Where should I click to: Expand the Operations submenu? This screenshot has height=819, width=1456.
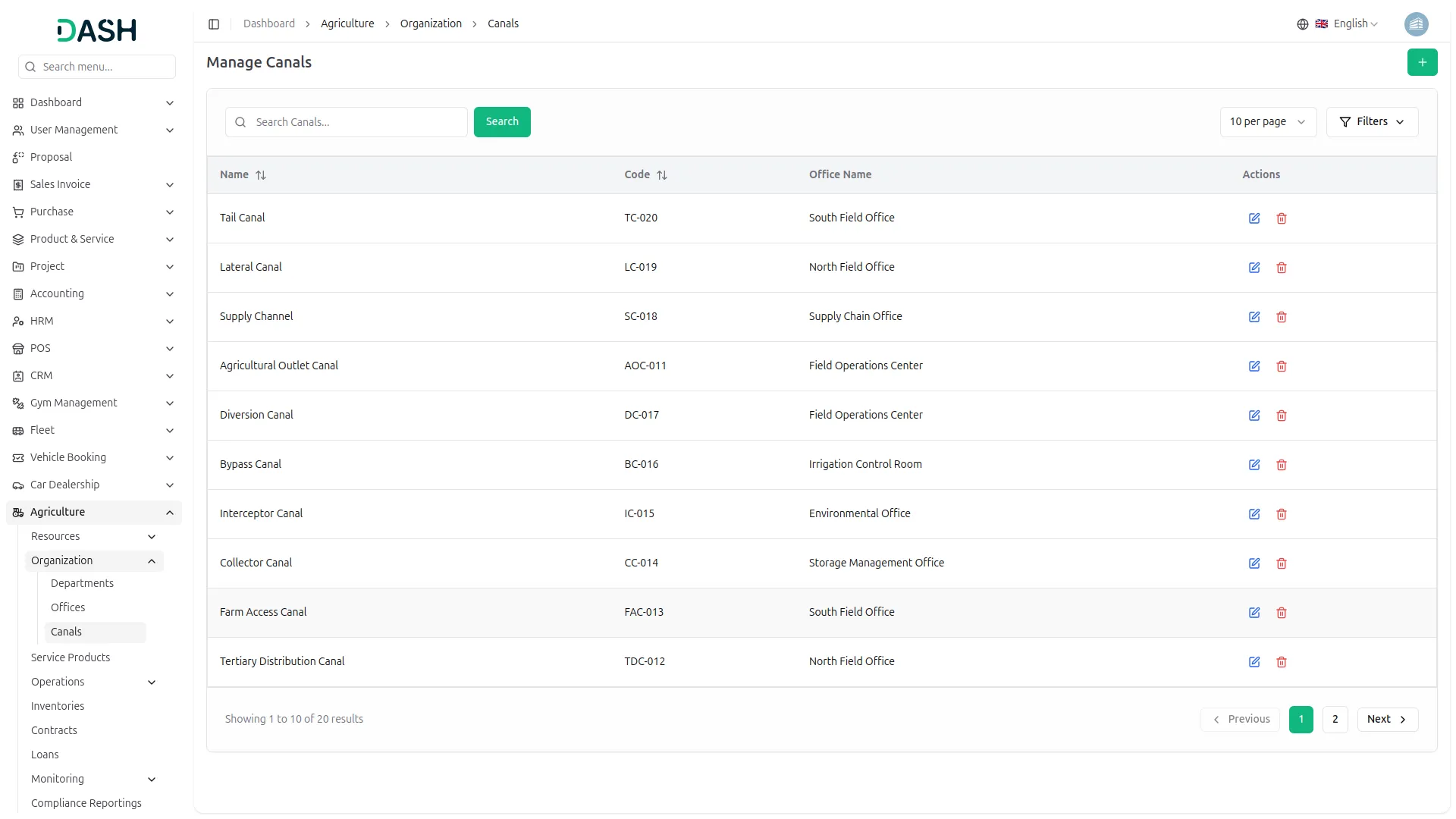[x=94, y=682]
